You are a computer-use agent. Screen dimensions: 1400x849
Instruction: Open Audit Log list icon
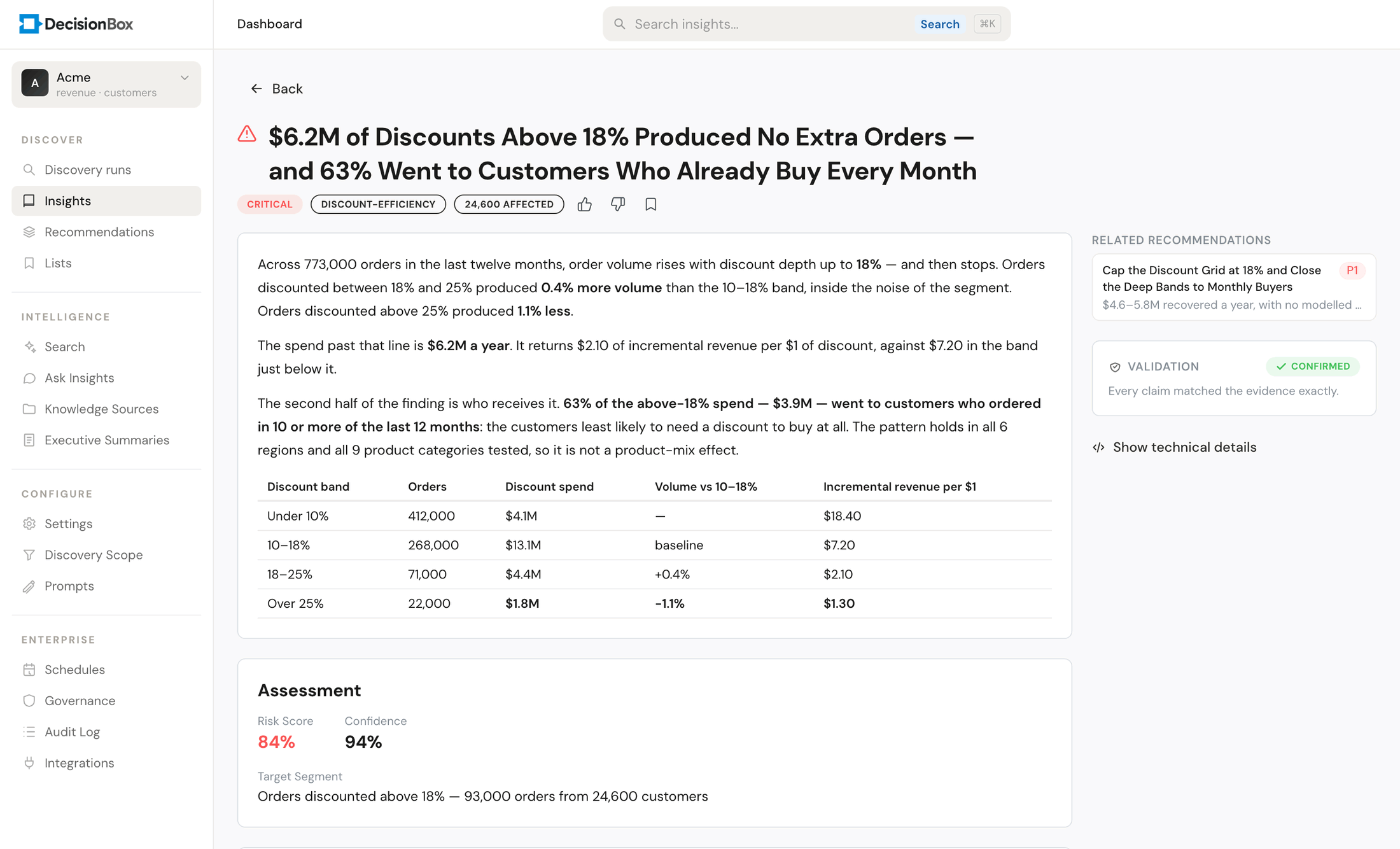tap(29, 732)
